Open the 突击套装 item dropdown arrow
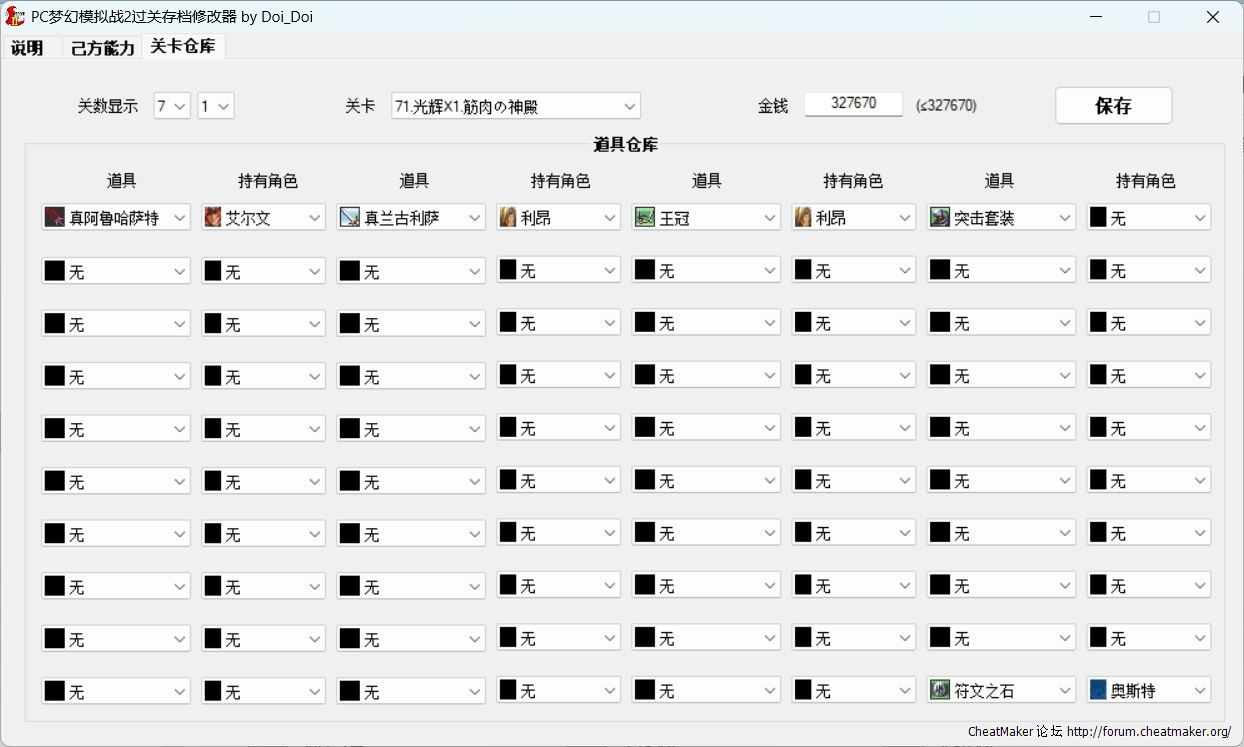The height and width of the screenshot is (747, 1244). coord(1064,217)
